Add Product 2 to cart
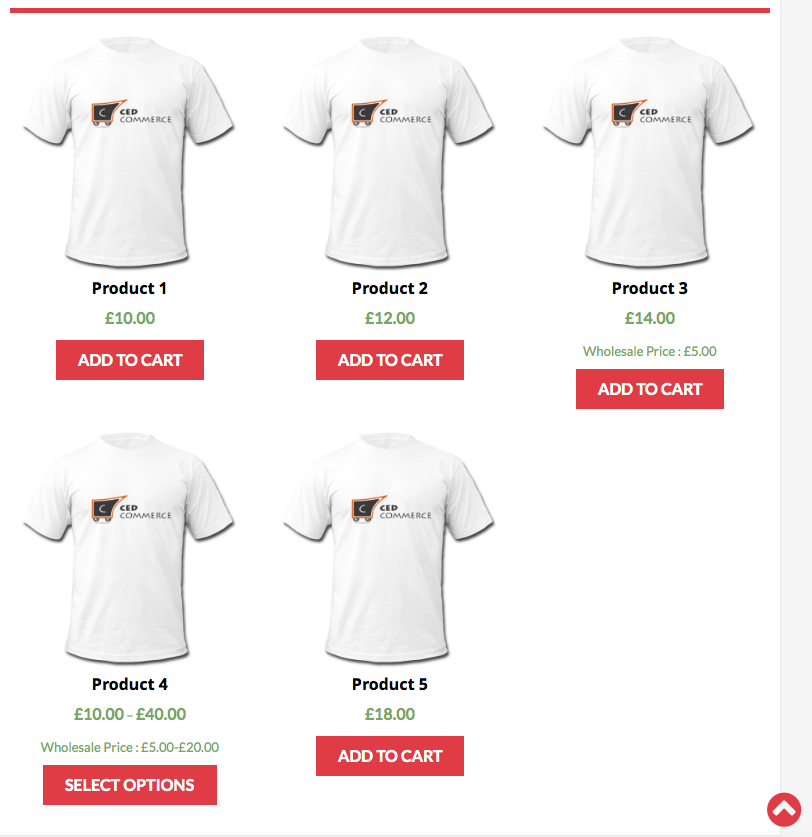Image resolution: width=812 pixels, height=837 pixels. pyautogui.click(x=390, y=360)
